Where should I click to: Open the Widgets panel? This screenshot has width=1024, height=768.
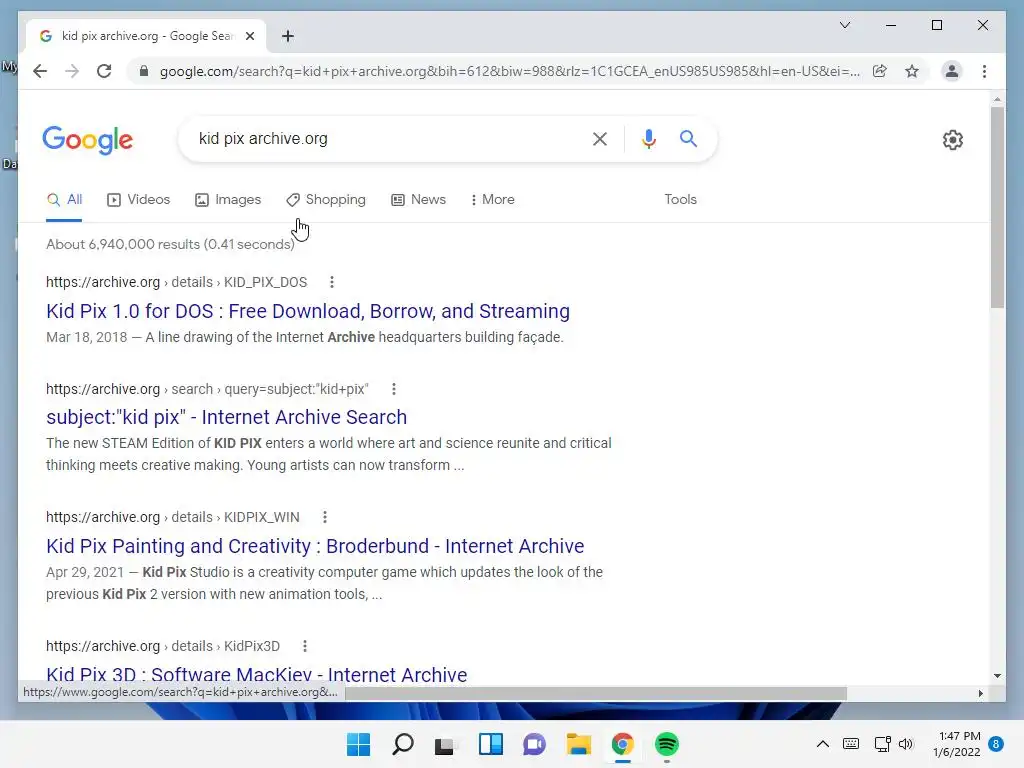[490, 744]
